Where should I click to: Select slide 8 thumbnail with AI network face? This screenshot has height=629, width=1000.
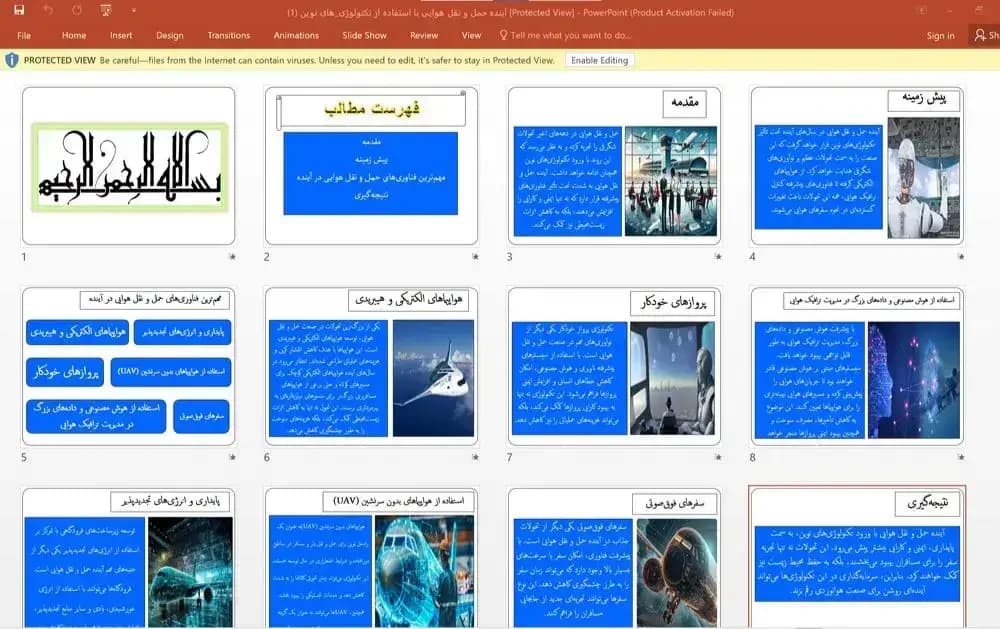click(x=857, y=366)
